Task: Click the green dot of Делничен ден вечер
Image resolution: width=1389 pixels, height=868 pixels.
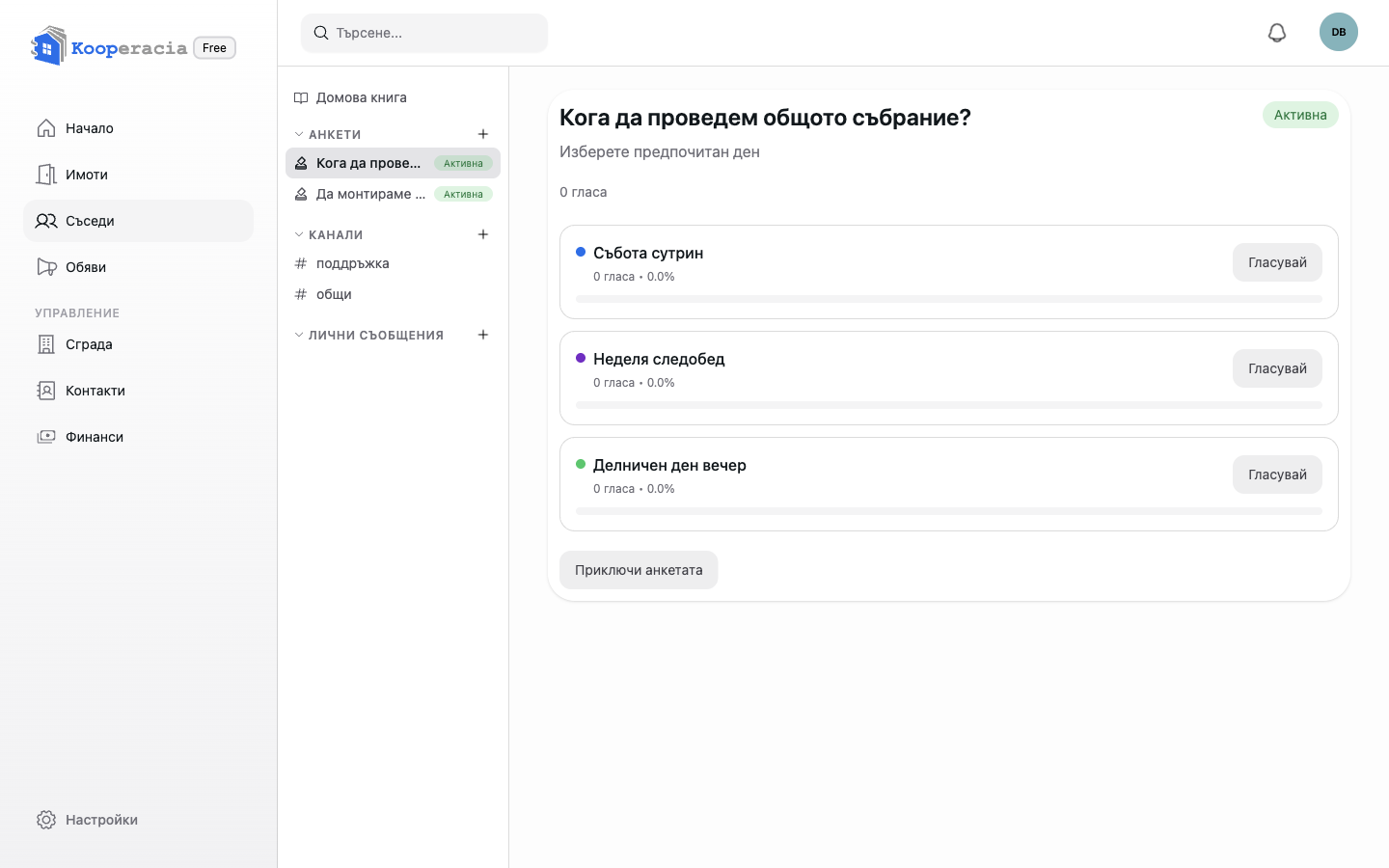Action: point(581,464)
